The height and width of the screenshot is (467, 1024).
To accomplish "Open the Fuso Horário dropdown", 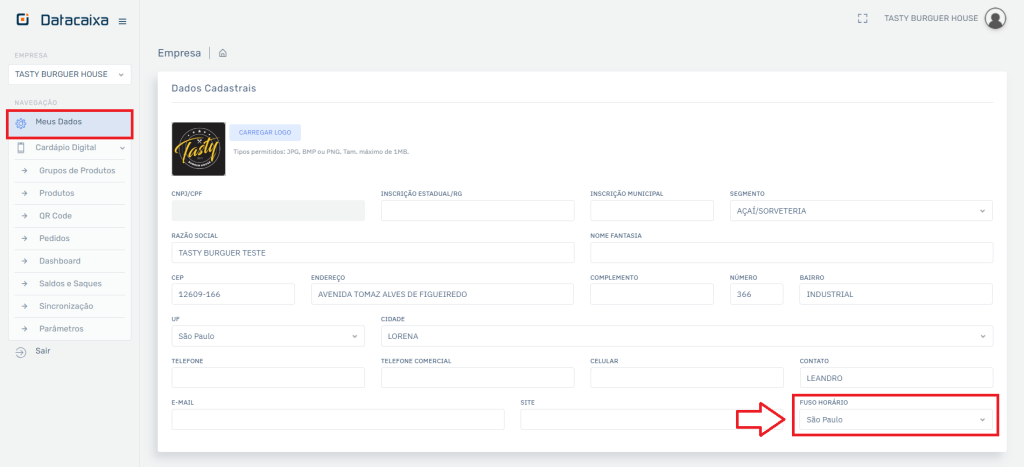I will coord(895,419).
